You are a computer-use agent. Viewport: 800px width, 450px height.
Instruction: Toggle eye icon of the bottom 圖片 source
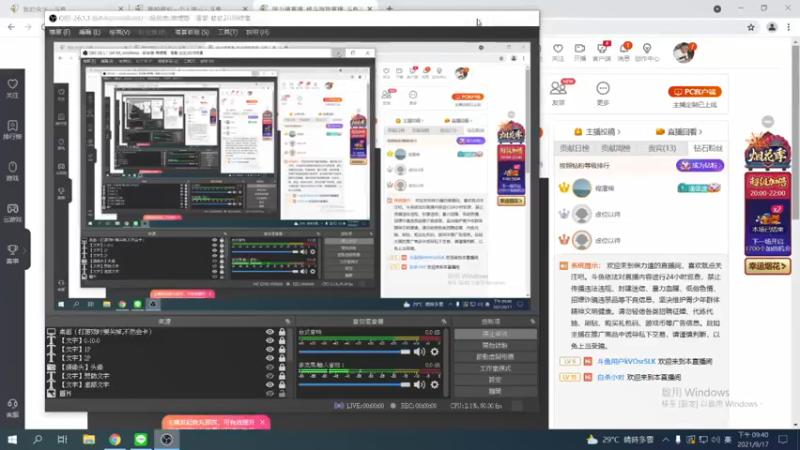tap(269, 393)
